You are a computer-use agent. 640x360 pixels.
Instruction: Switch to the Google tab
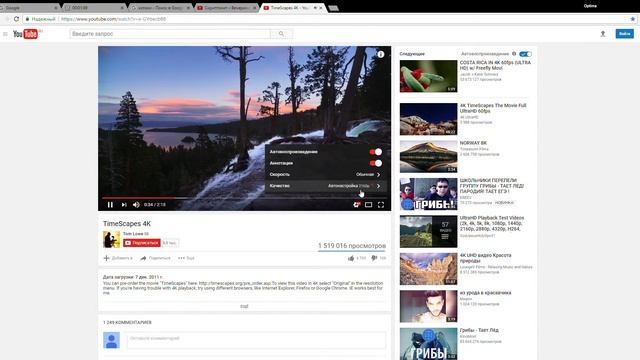point(29,8)
